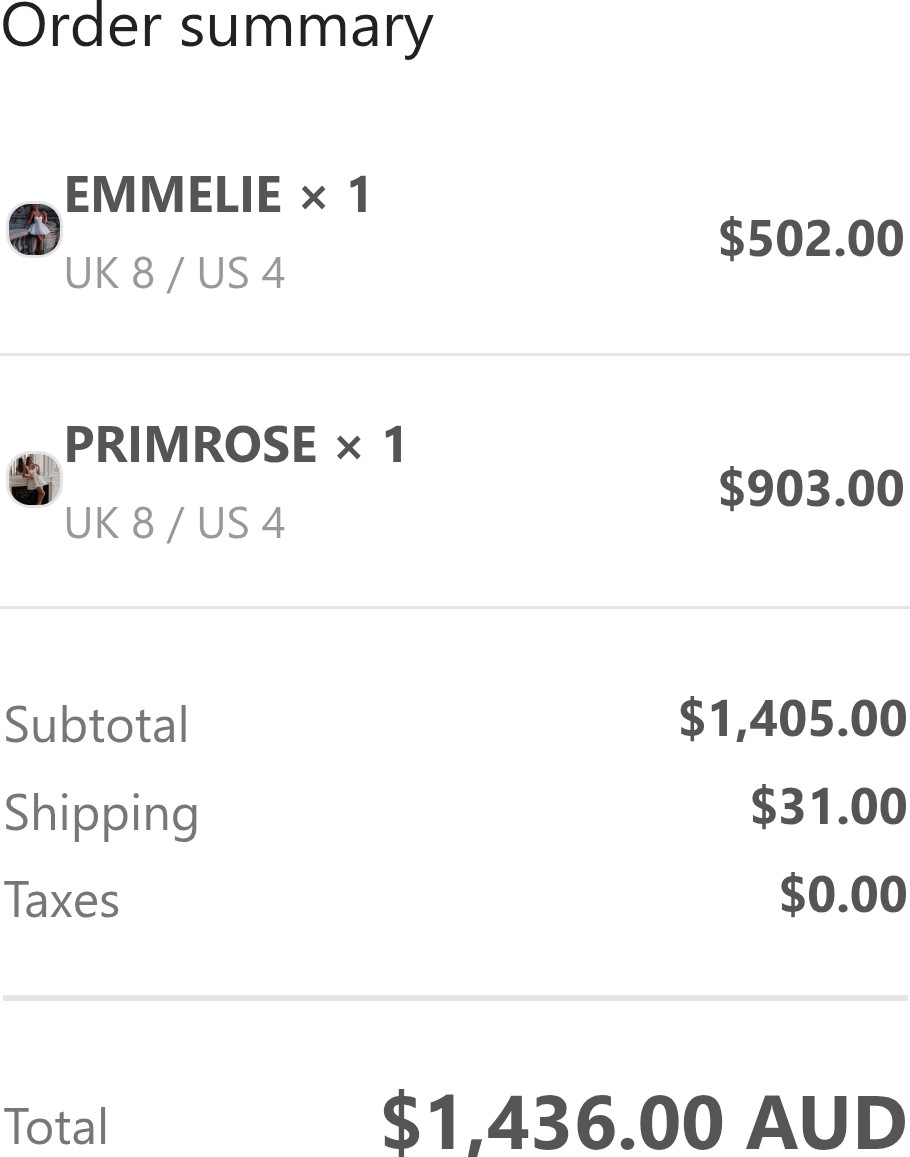The width and height of the screenshot is (910, 1157).
Task: Click the total $1,436.00 amount
Action: point(553,1122)
